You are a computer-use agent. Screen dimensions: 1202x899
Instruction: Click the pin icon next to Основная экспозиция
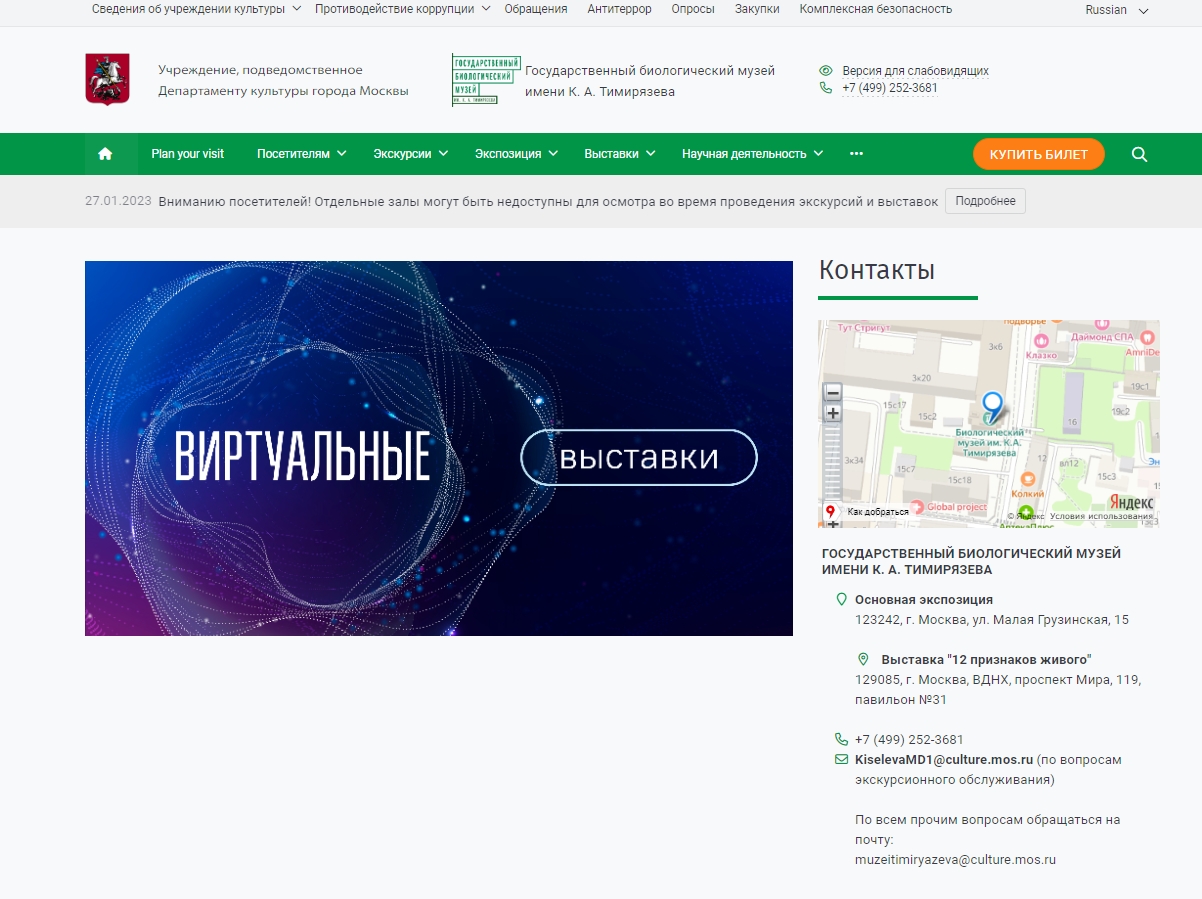tap(840, 600)
